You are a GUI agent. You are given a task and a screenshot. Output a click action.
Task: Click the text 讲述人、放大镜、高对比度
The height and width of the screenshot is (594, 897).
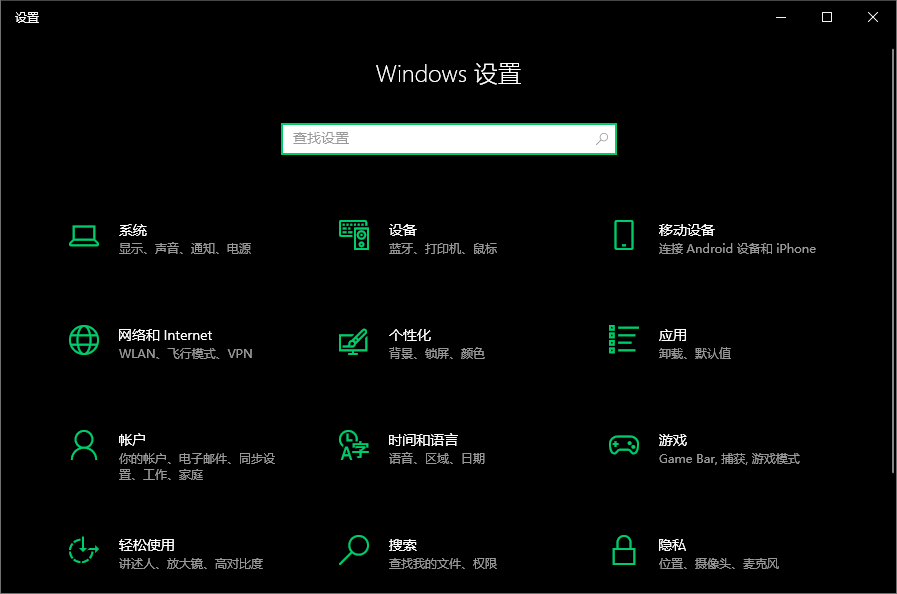(191, 564)
